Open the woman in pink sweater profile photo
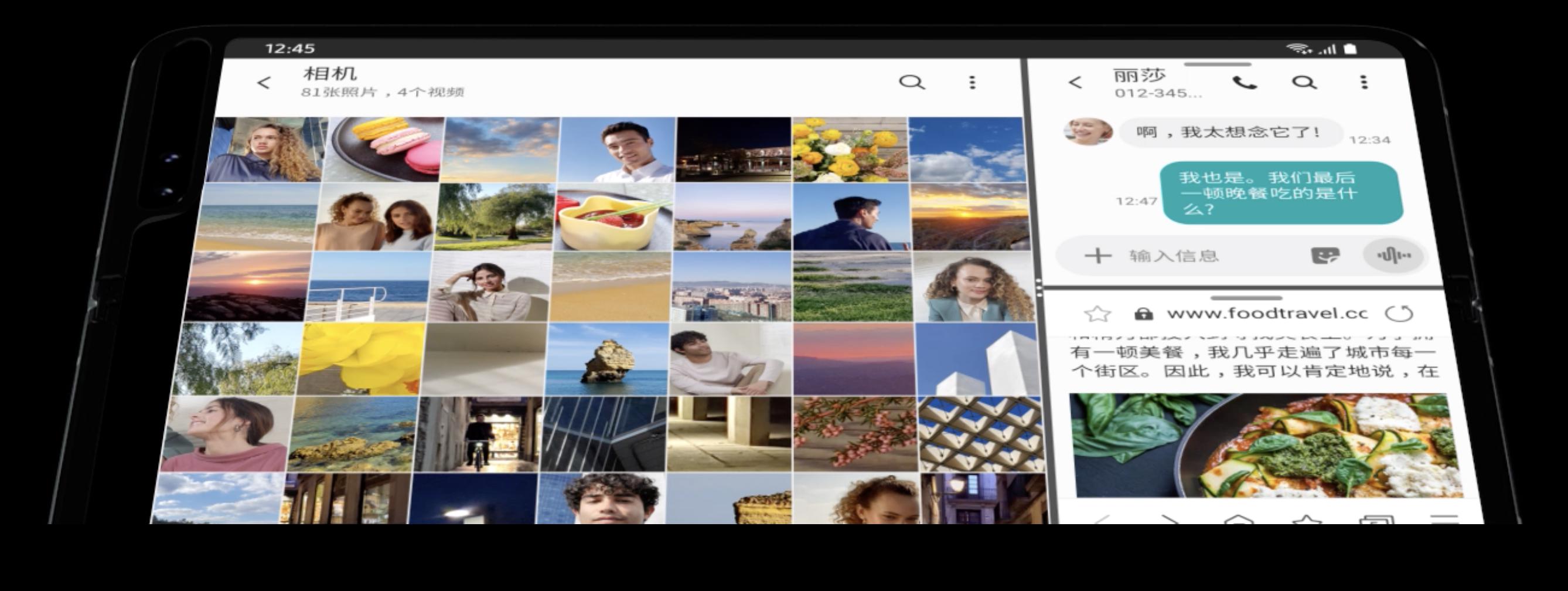 [227, 434]
